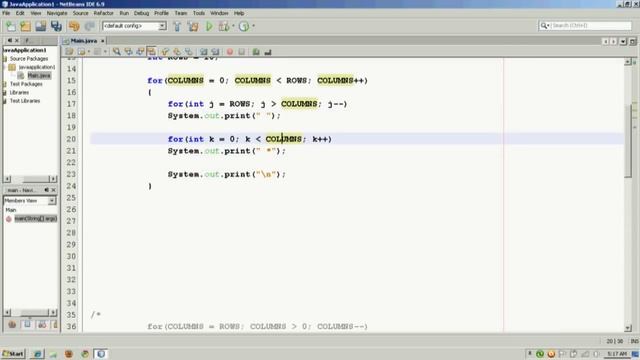640x360 pixels.
Task: Click the Redo toolbar icon
Action: coord(89,26)
